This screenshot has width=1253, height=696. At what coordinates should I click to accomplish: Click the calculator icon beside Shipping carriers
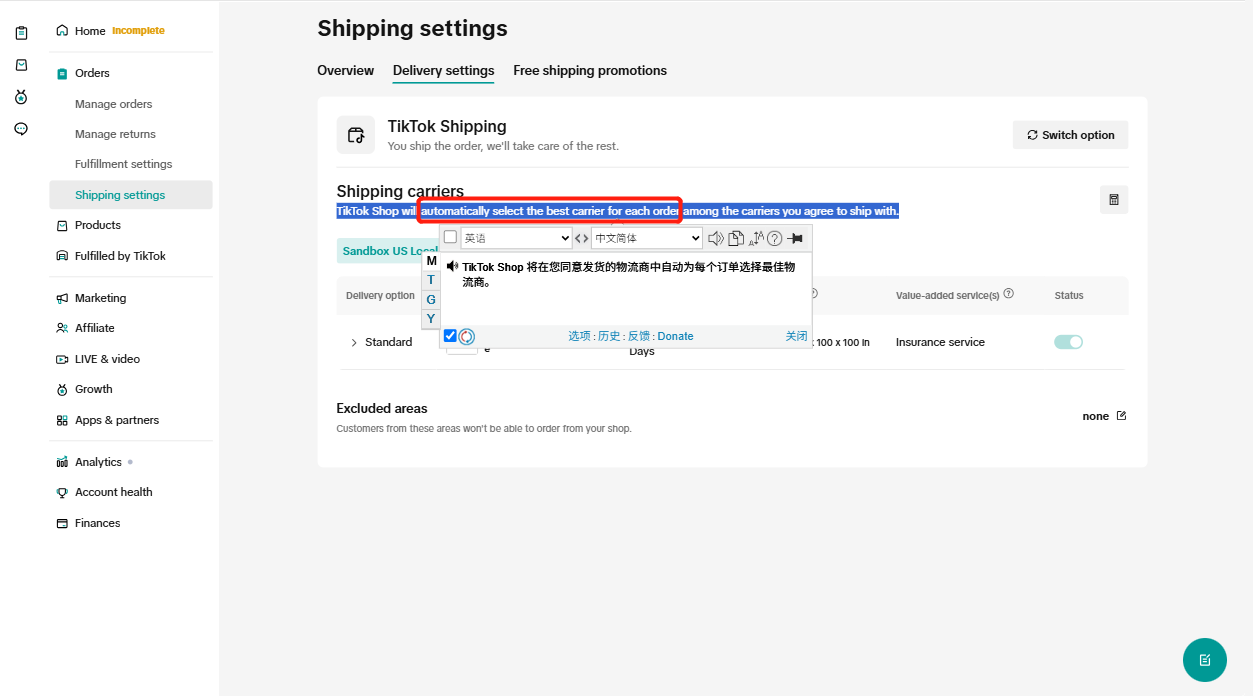coord(1114,200)
